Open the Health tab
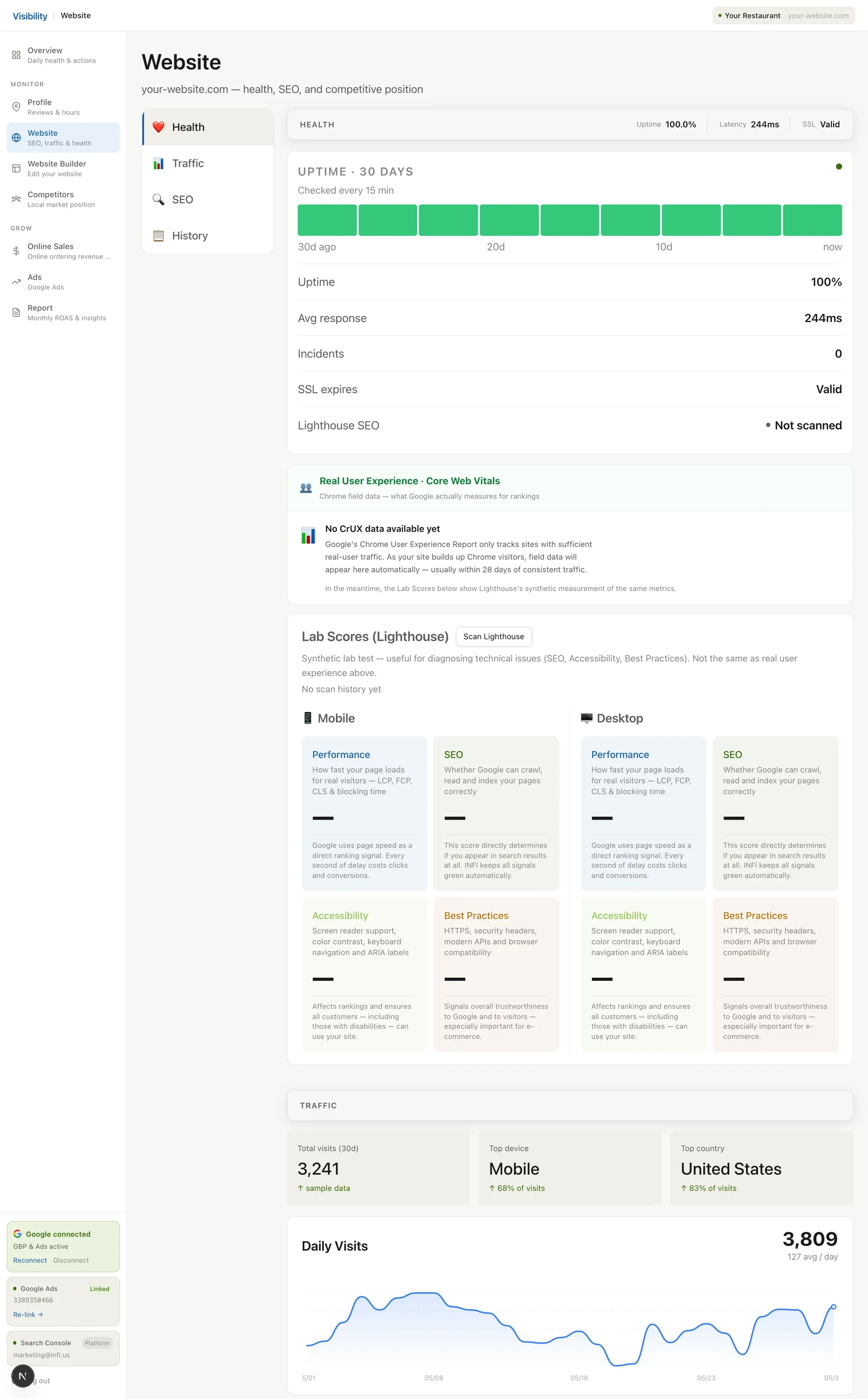The width and height of the screenshot is (868, 1399). point(208,127)
